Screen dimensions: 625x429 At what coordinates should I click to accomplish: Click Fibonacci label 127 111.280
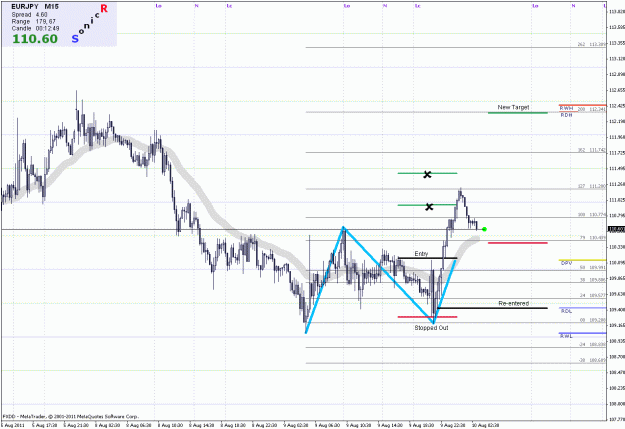(x=592, y=186)
